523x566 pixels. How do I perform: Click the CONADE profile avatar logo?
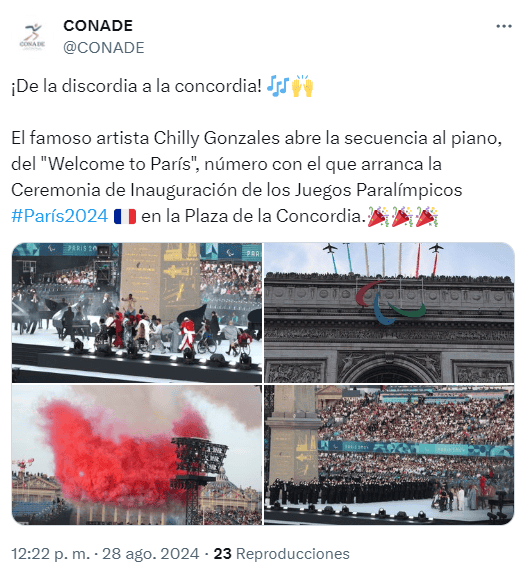point(32,36)
